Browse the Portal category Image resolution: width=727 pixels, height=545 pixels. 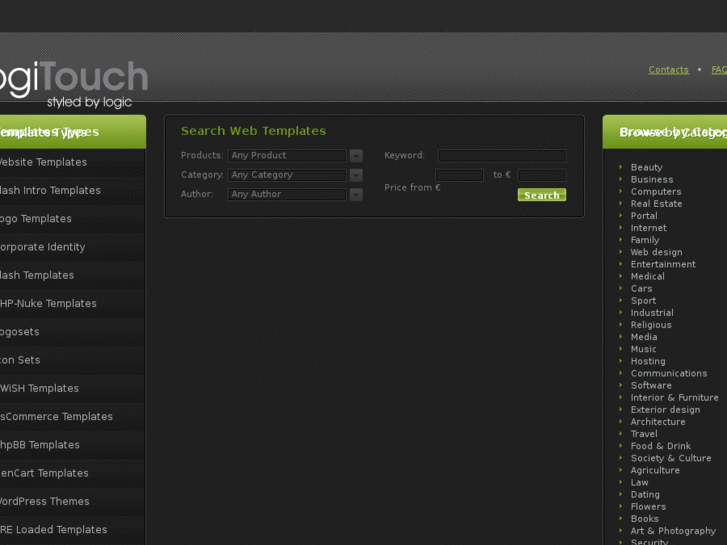coord(644,216)
